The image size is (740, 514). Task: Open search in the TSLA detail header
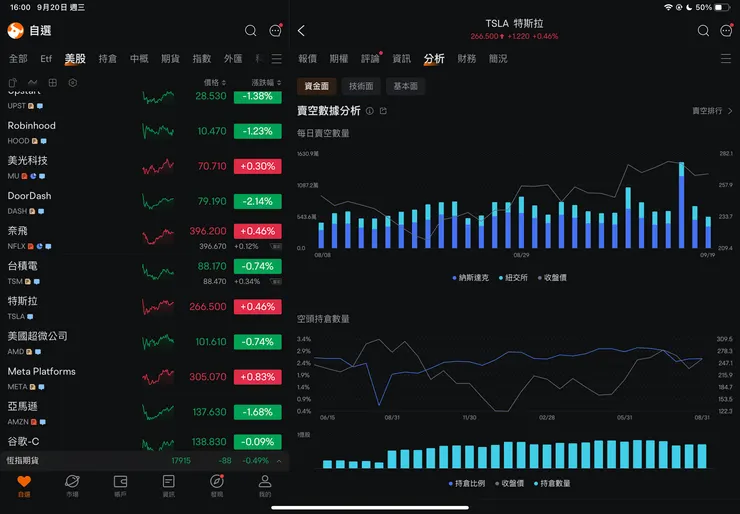point(703,31)
